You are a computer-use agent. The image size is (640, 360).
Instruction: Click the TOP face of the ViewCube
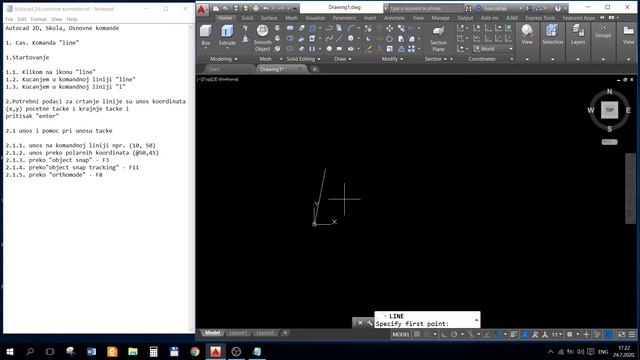click(x=609, y=110)
